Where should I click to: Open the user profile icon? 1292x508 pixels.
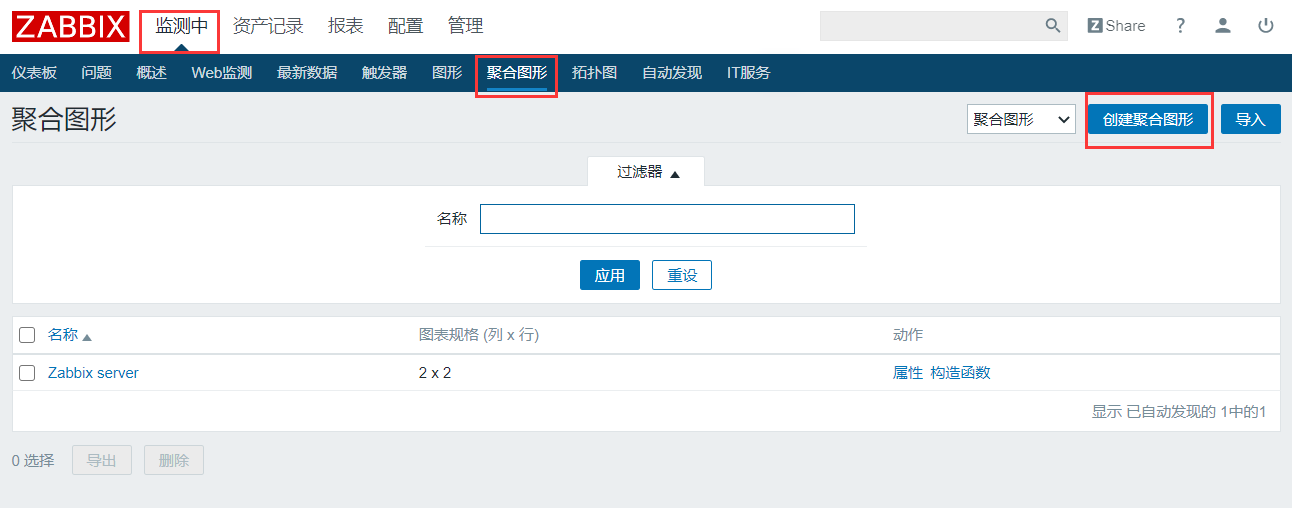click(1223, 26)
